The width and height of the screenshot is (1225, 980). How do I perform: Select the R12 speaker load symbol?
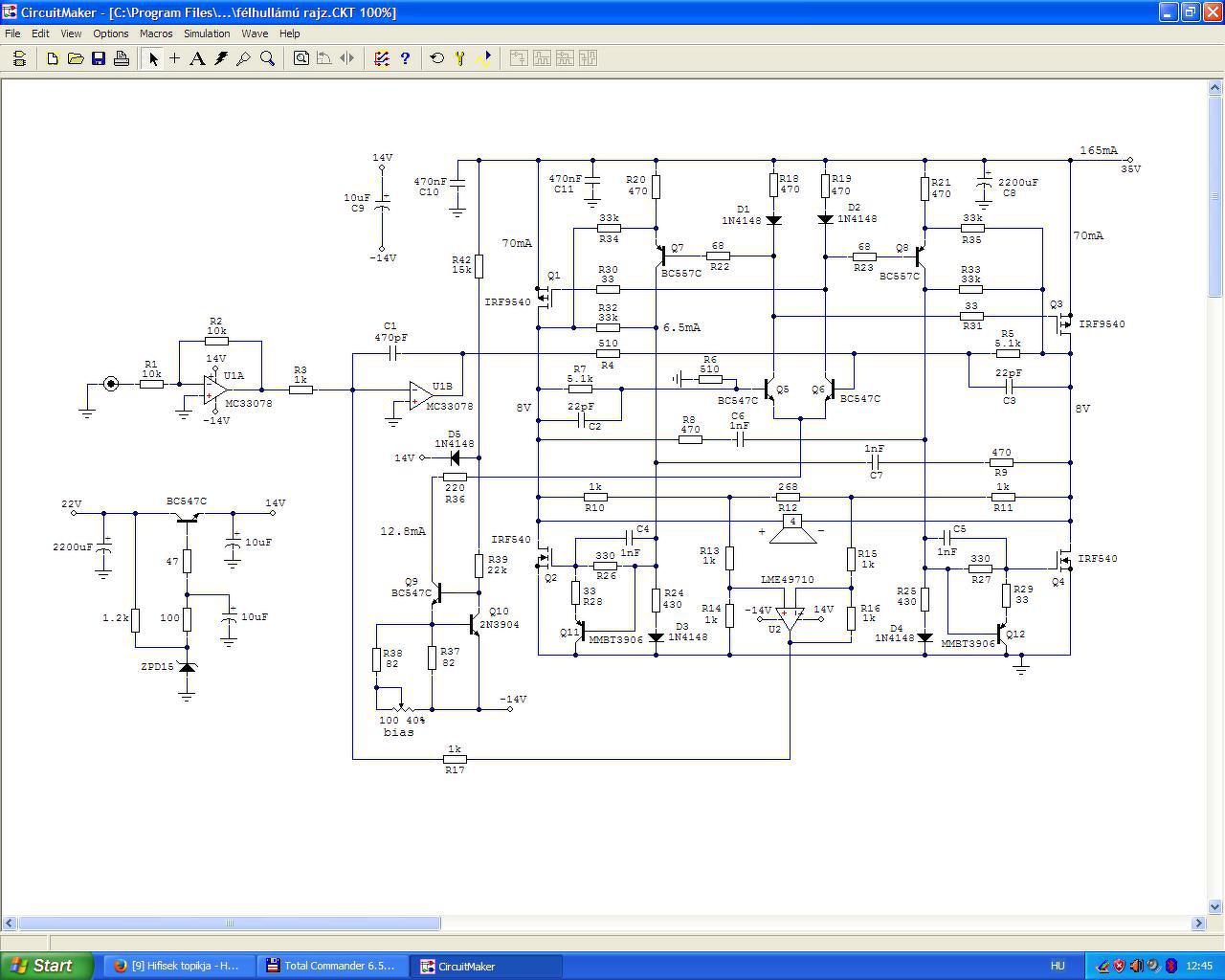(x=791, y=528)
